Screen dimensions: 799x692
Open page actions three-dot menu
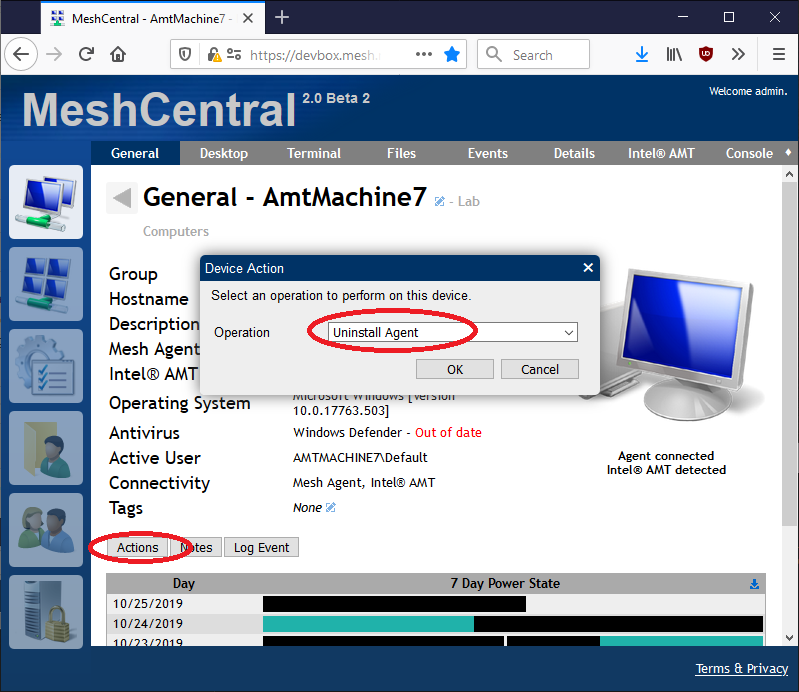pos(423,54)
